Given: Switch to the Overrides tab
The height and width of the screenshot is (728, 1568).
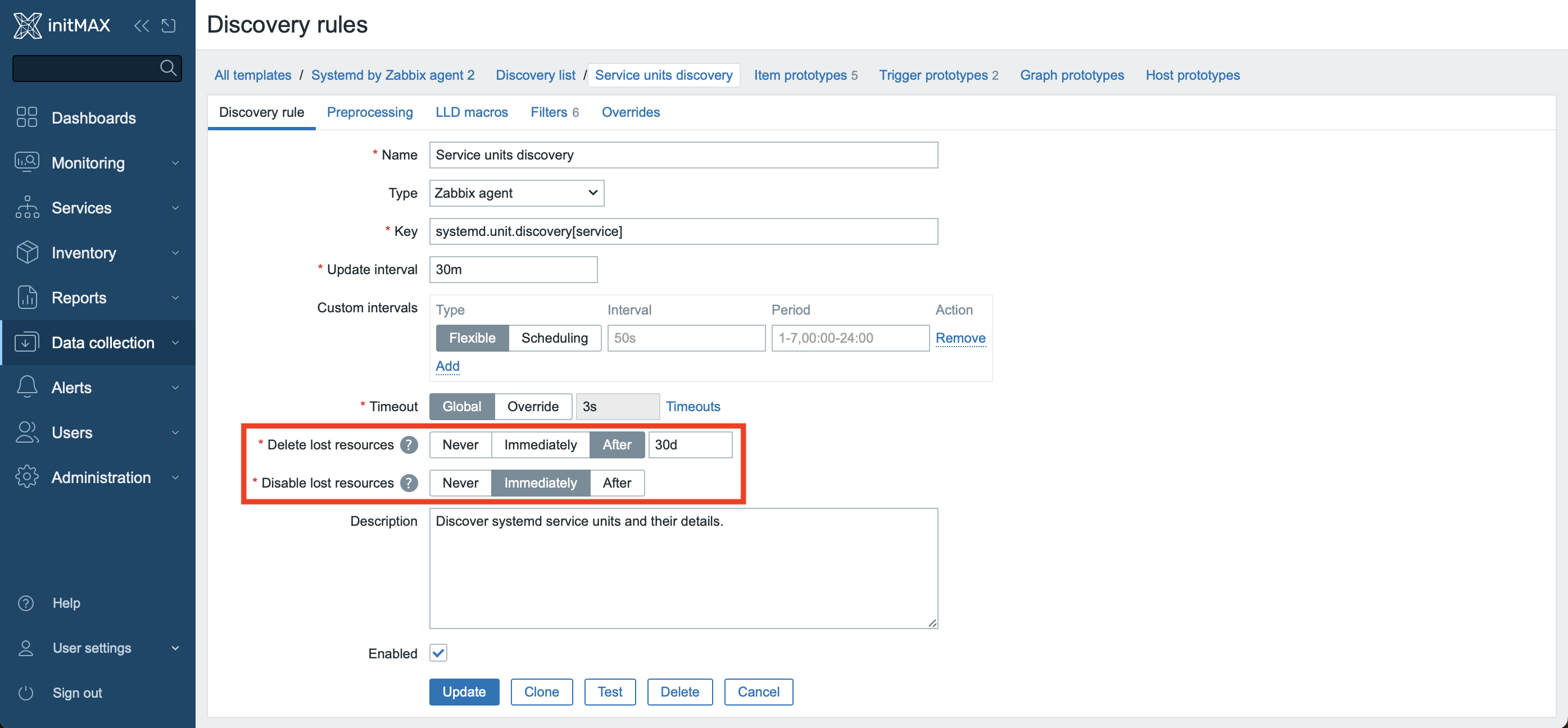Looking at the screenshot, I should coord(631,112).
